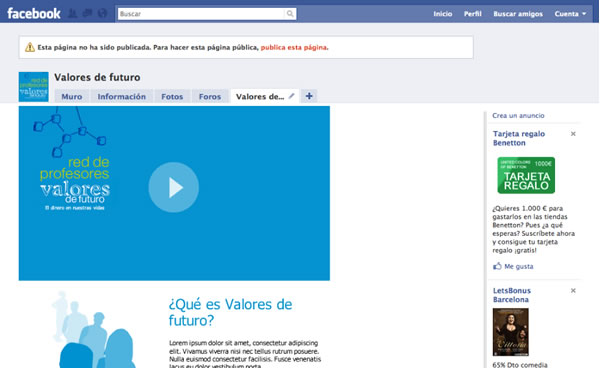Add a new tab with plus icon
600x368 pixels.
[x=309, y=96]
